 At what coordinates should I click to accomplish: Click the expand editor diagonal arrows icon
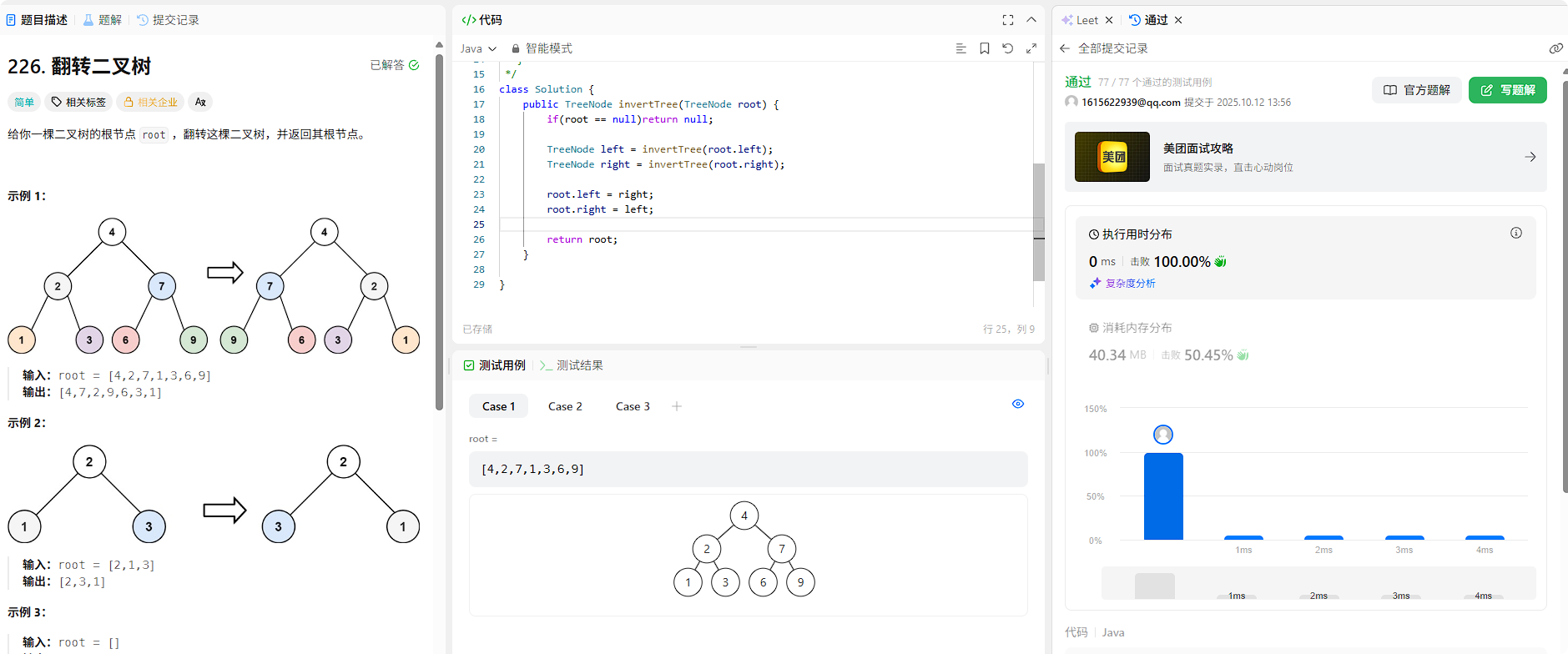(1031, 48)
